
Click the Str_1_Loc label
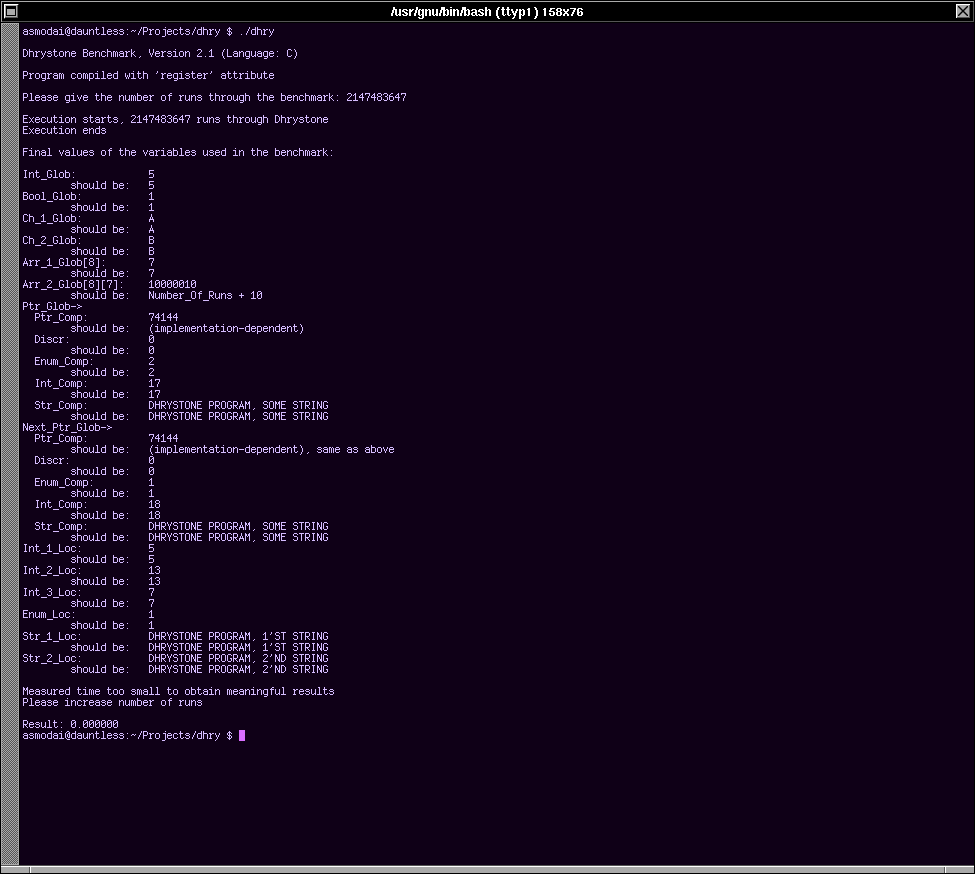coord(51,637)
